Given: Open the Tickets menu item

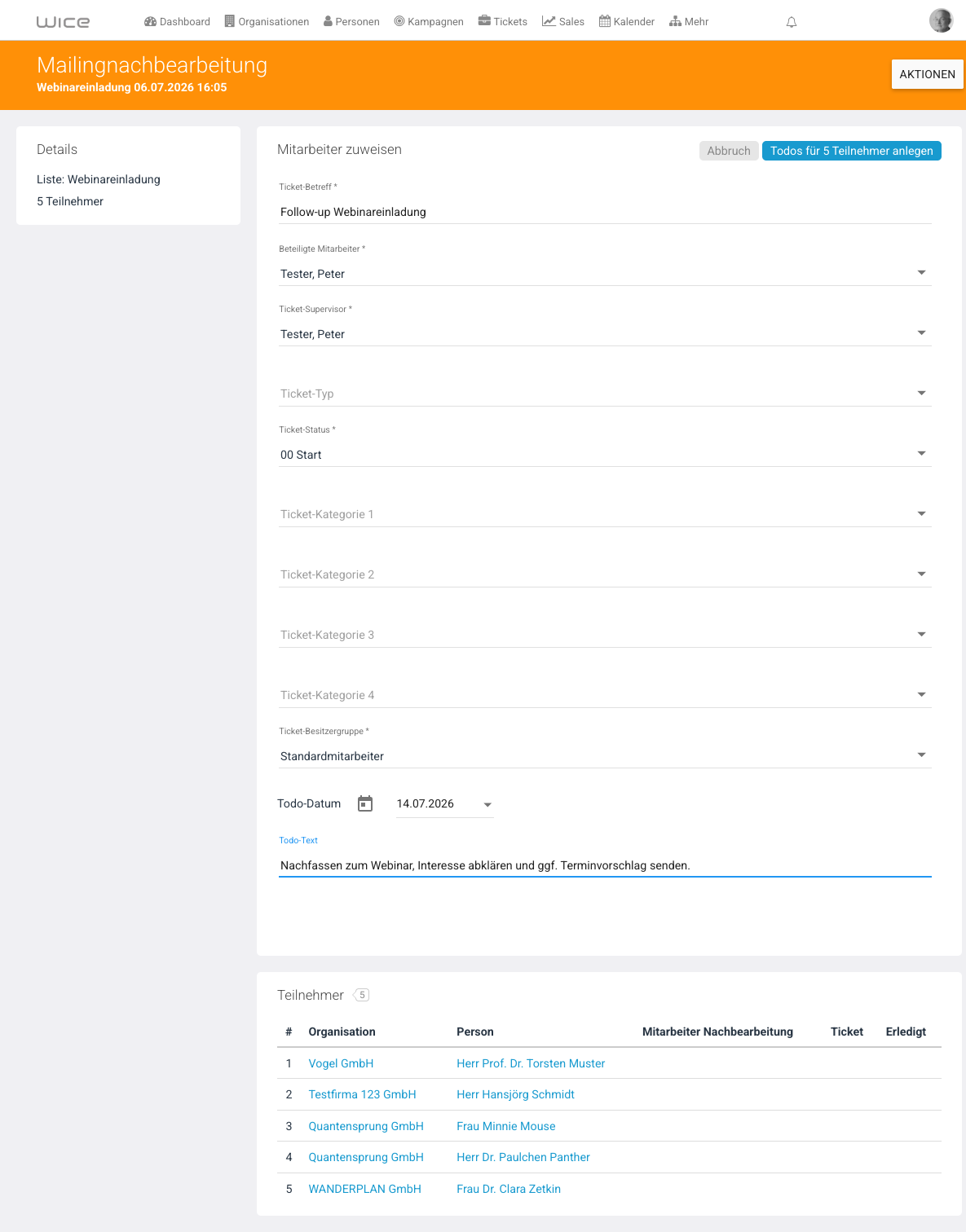Looking at the screenshot, I should [503, 21].
